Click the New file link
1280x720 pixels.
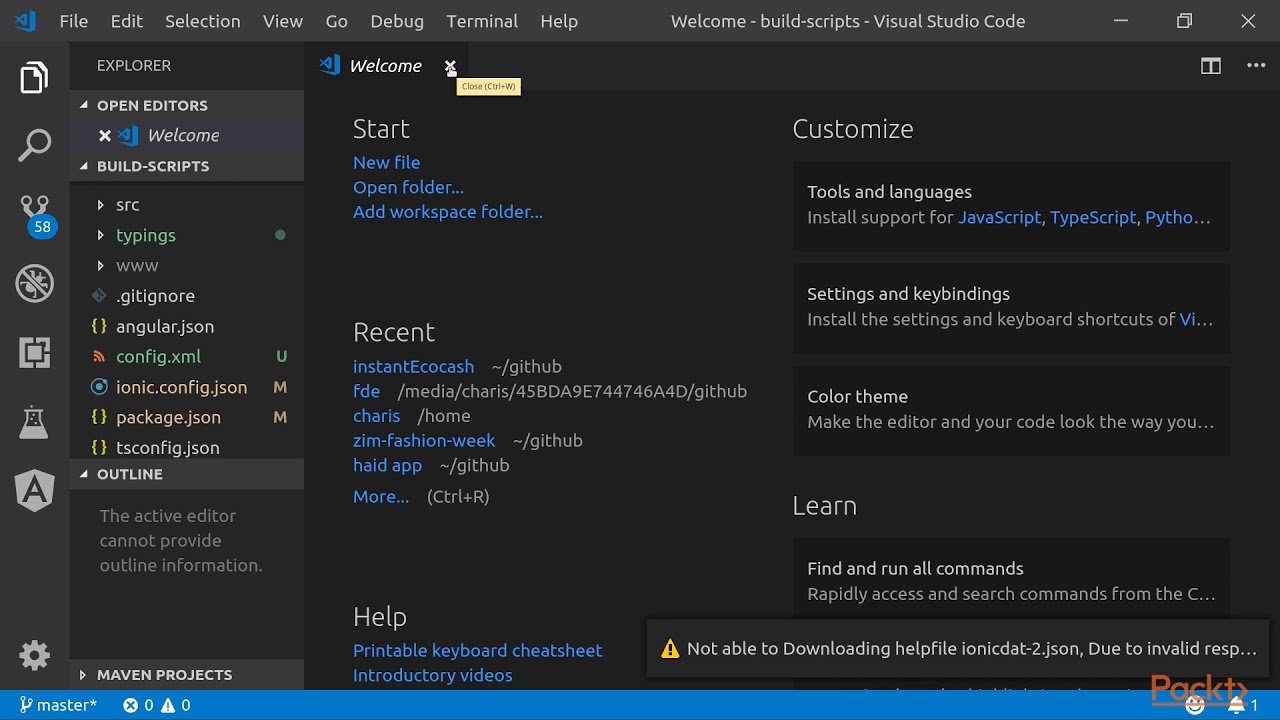click(386, 163)
